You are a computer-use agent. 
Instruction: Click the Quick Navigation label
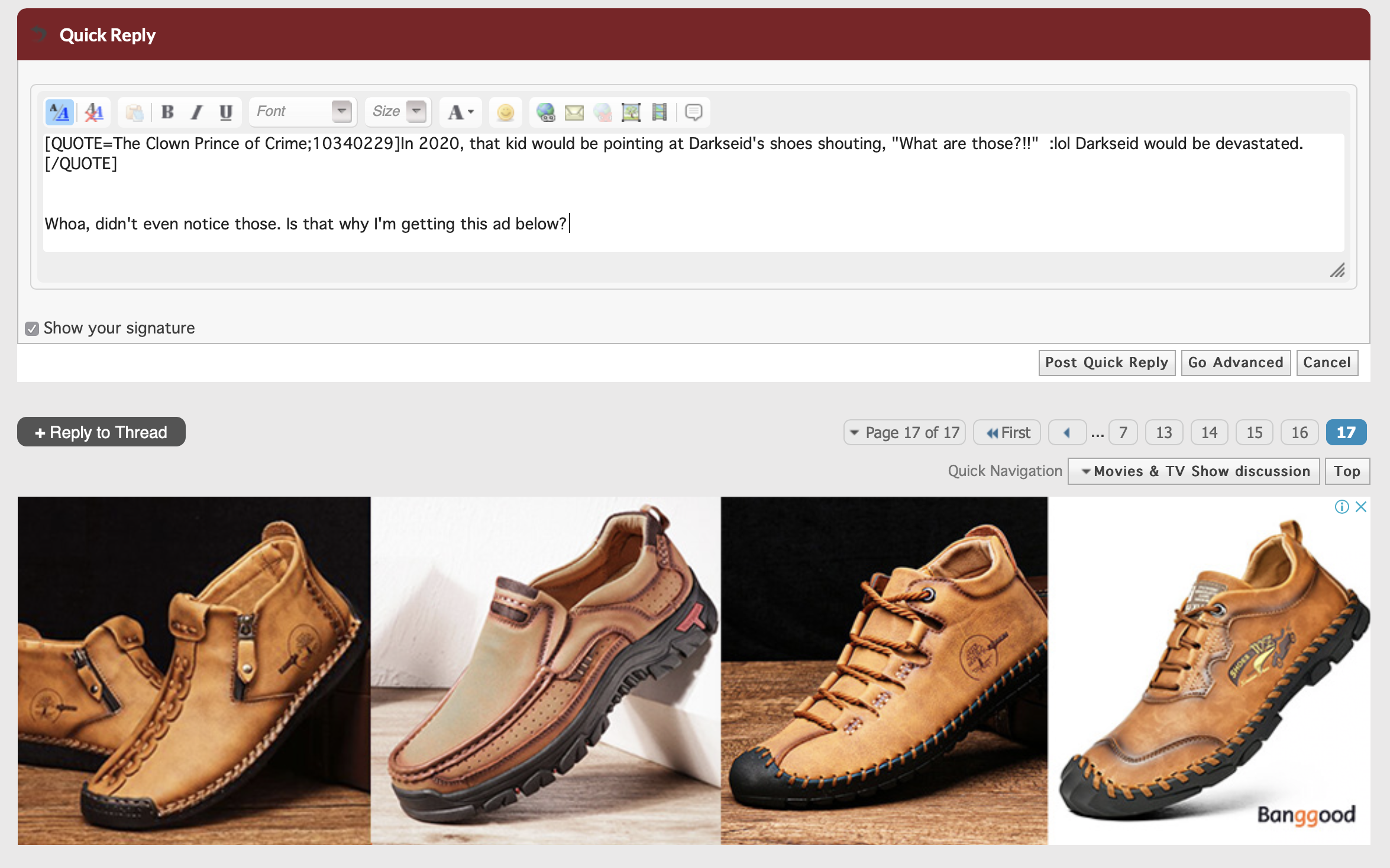[x=1005, y=471]
